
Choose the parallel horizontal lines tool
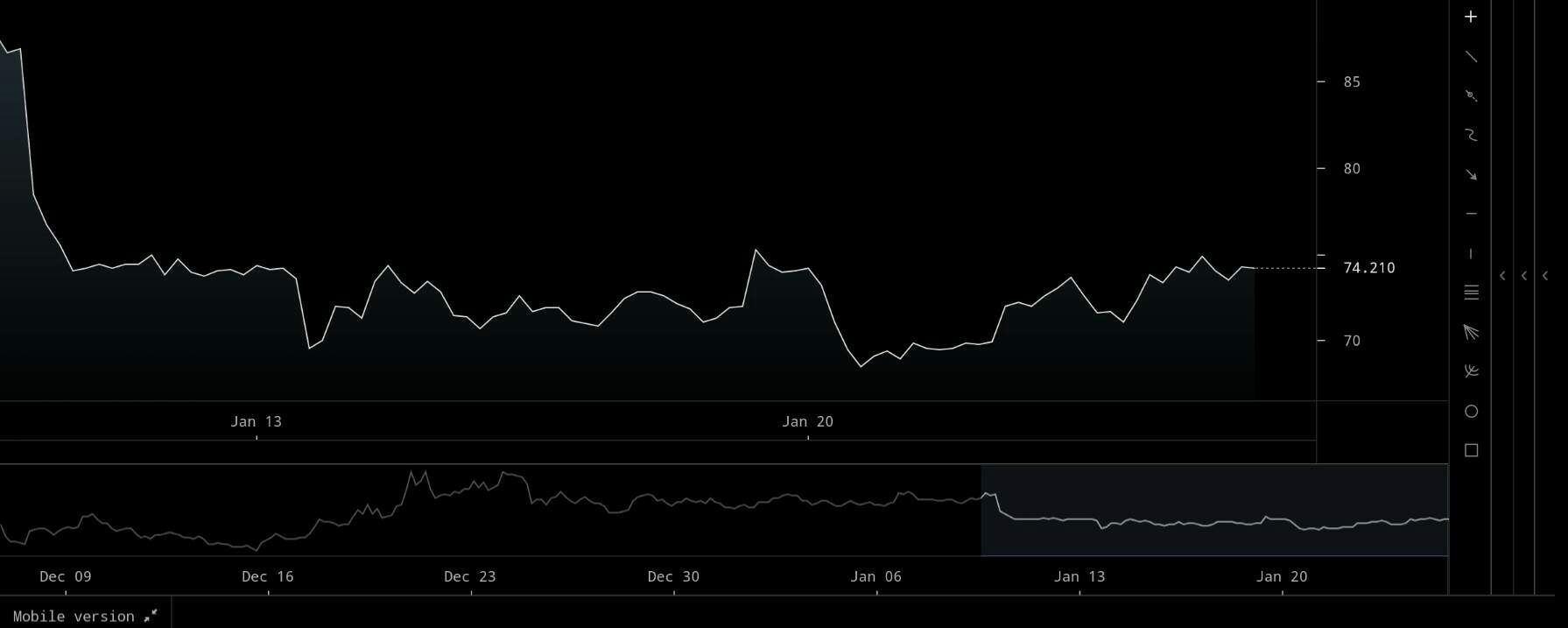click(1471, 293)
